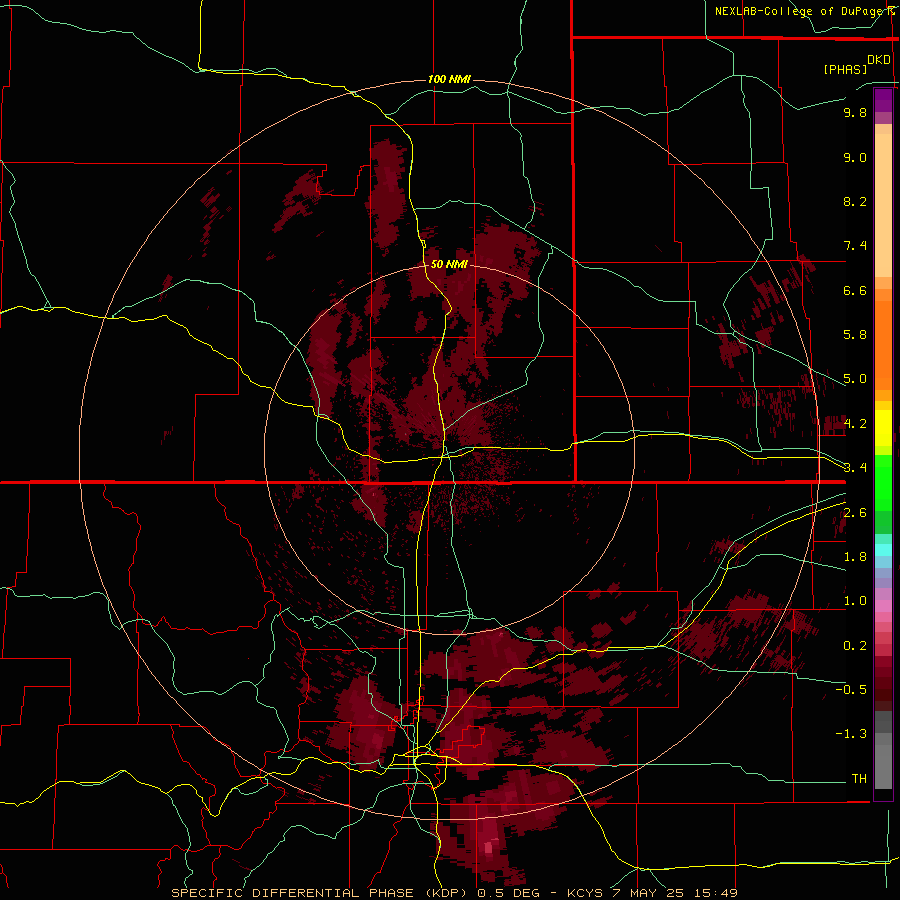Pick the yellow segment of the color bar
The width and height of the screenshot is (900, 900).
pos(883,428)
